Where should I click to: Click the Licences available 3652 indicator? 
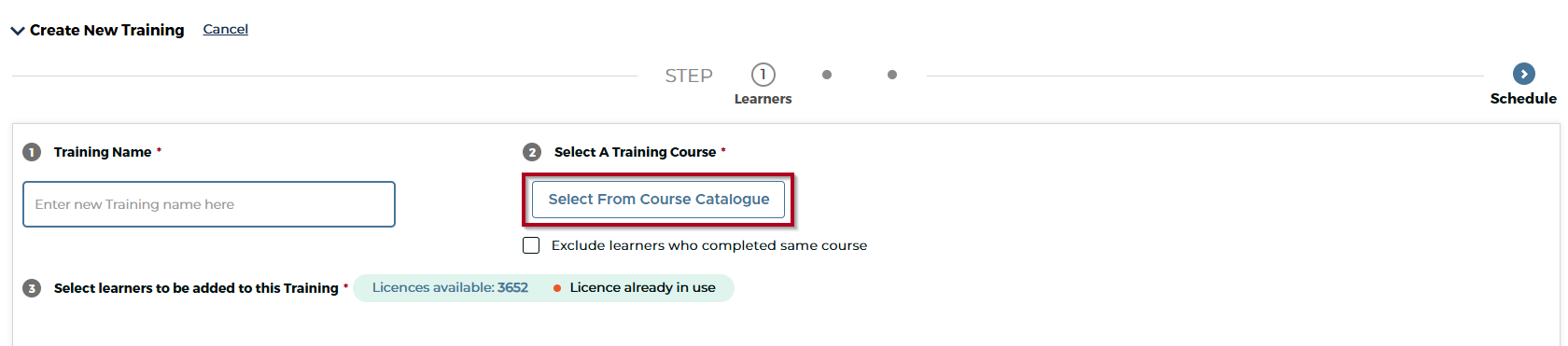tap(450, 287)
